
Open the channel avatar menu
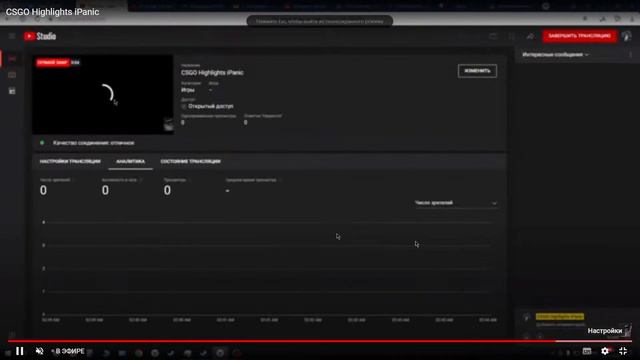[x=627, y=36]
